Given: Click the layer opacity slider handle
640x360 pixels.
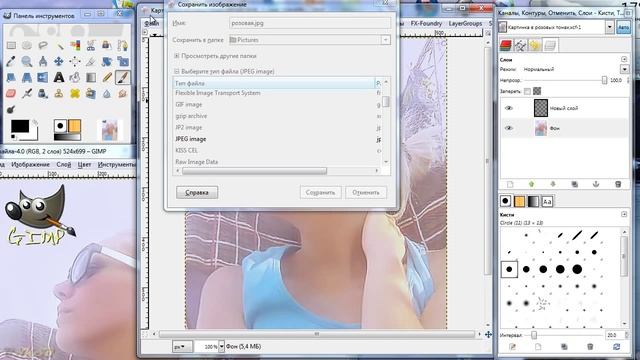Looking at the screenshot, I should click(604, 80).
